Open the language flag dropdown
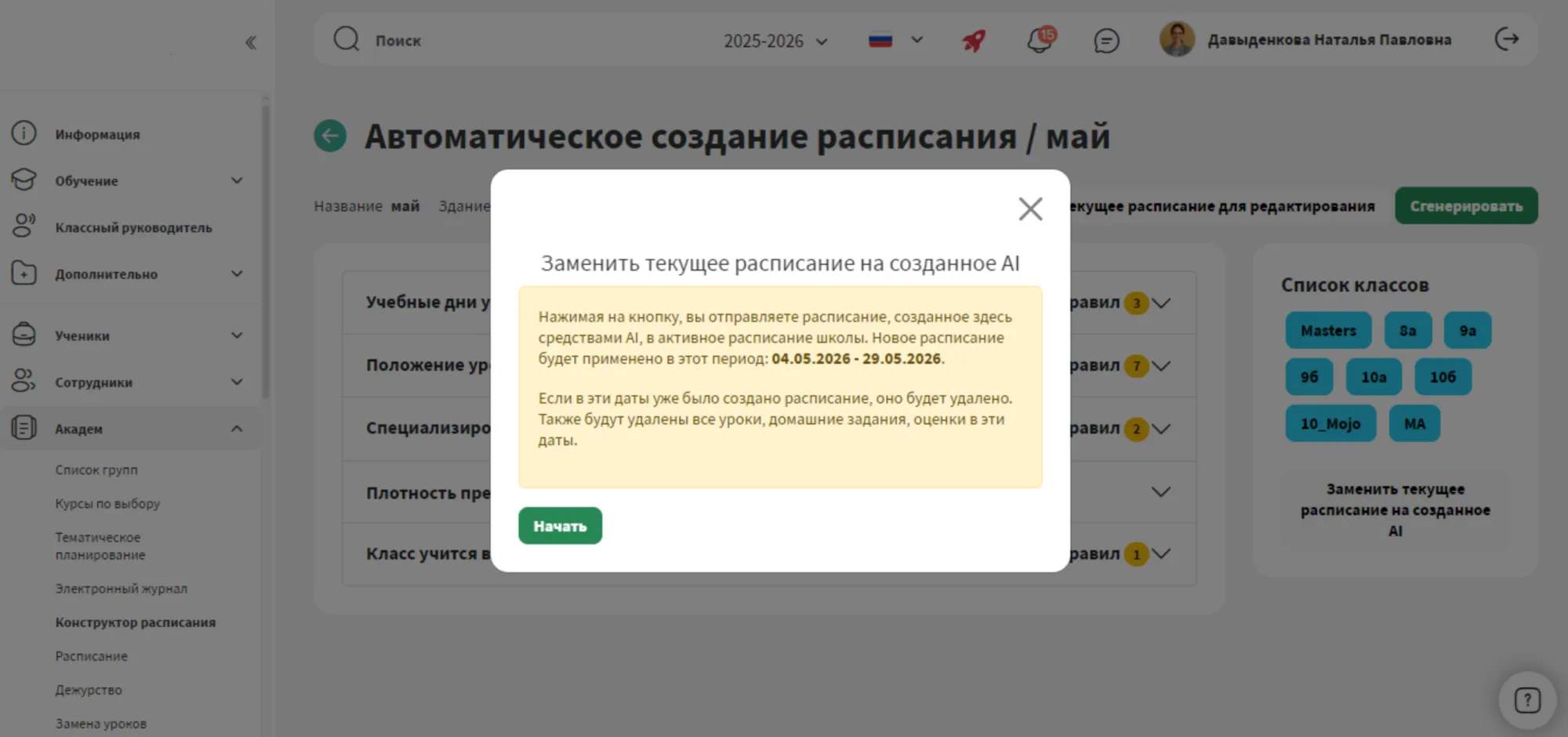 [895, 40]
